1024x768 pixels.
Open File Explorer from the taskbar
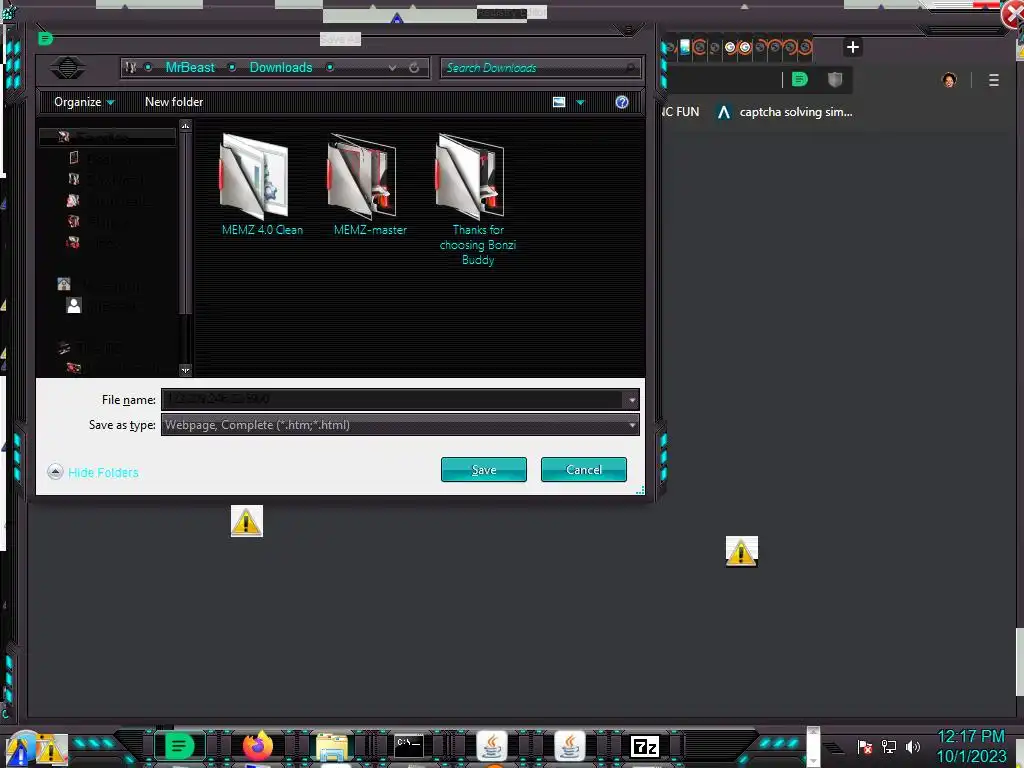[332, 746]
